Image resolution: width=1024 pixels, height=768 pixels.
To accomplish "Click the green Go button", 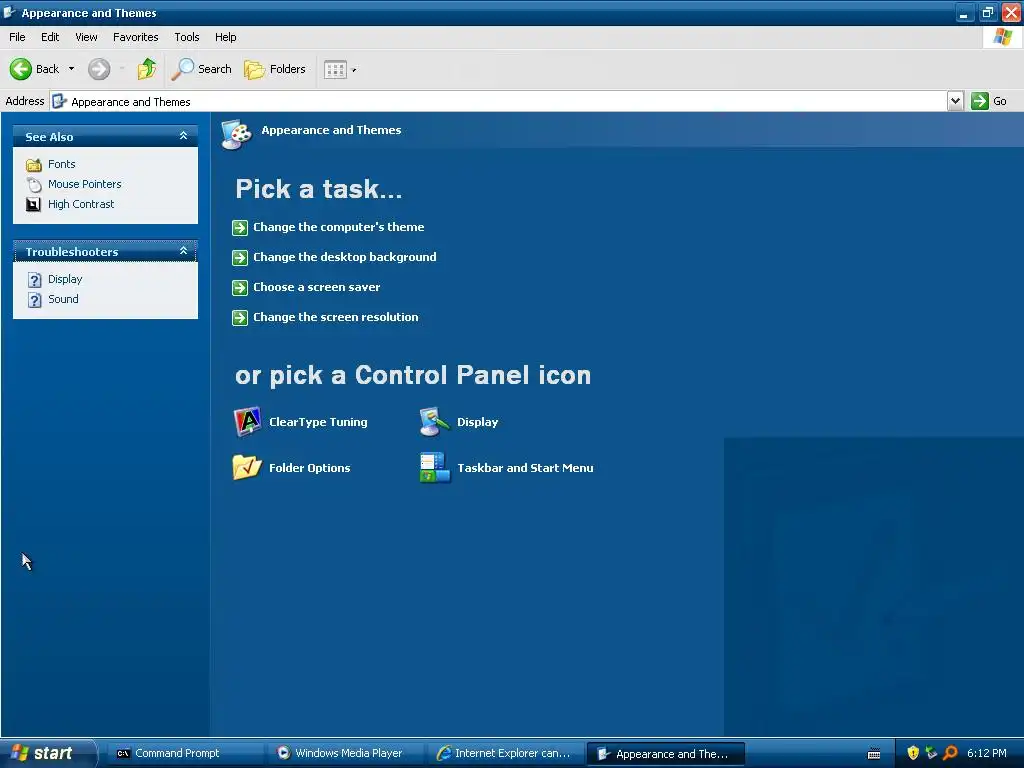I will pos(989,101).
